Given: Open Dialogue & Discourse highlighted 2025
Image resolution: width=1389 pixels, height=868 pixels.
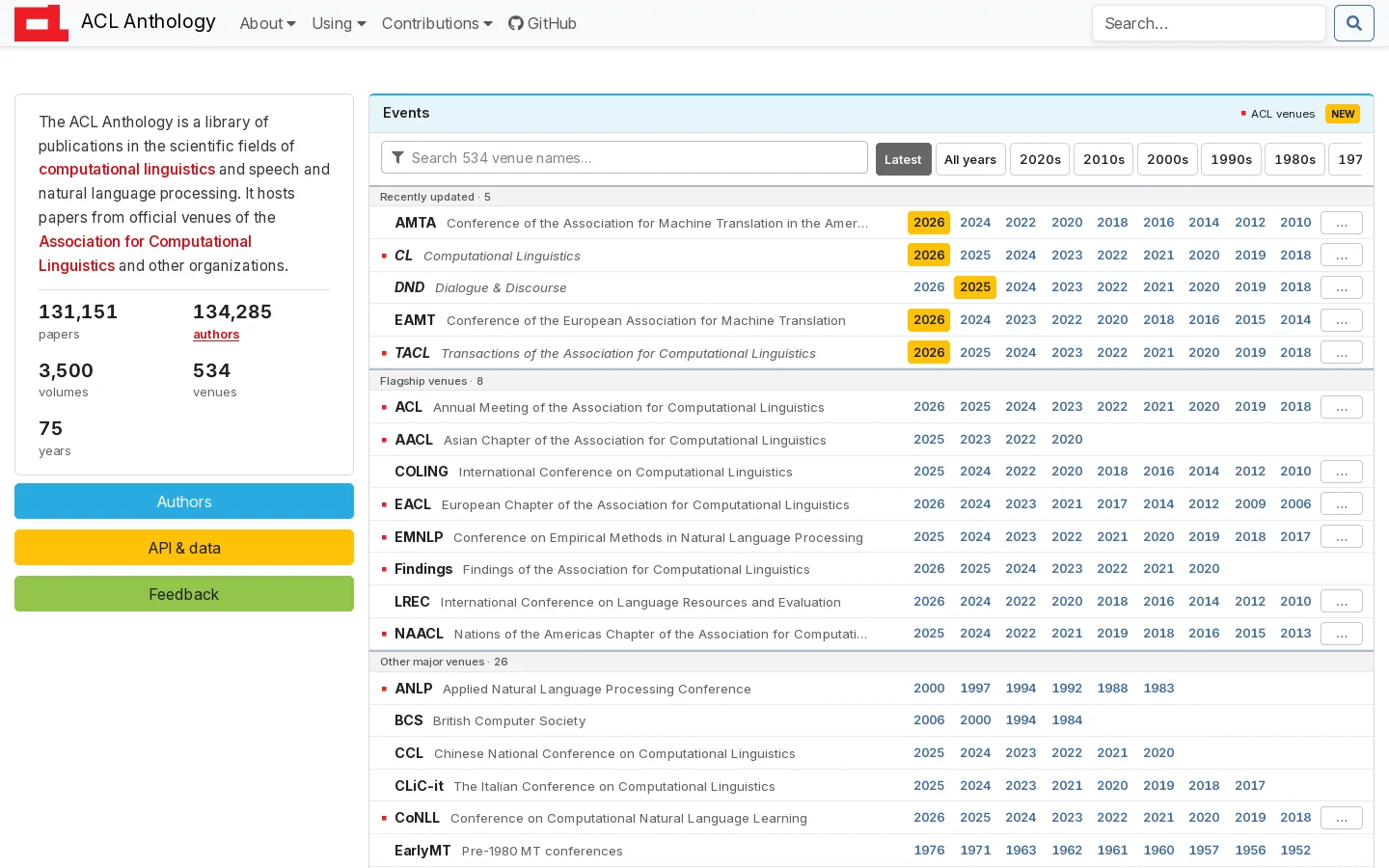Looking at the screenshot, I should 975,287.
